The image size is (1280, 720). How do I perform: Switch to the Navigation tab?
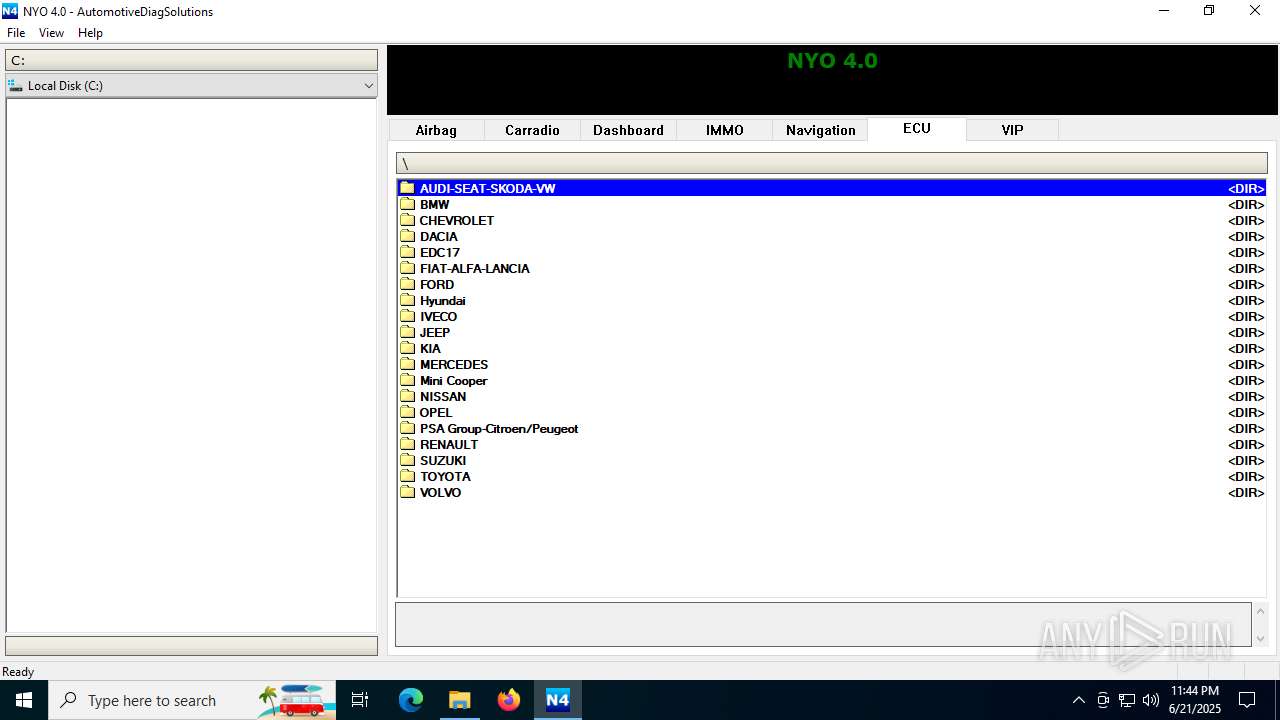pyautogui.click(x=820, y=130)
